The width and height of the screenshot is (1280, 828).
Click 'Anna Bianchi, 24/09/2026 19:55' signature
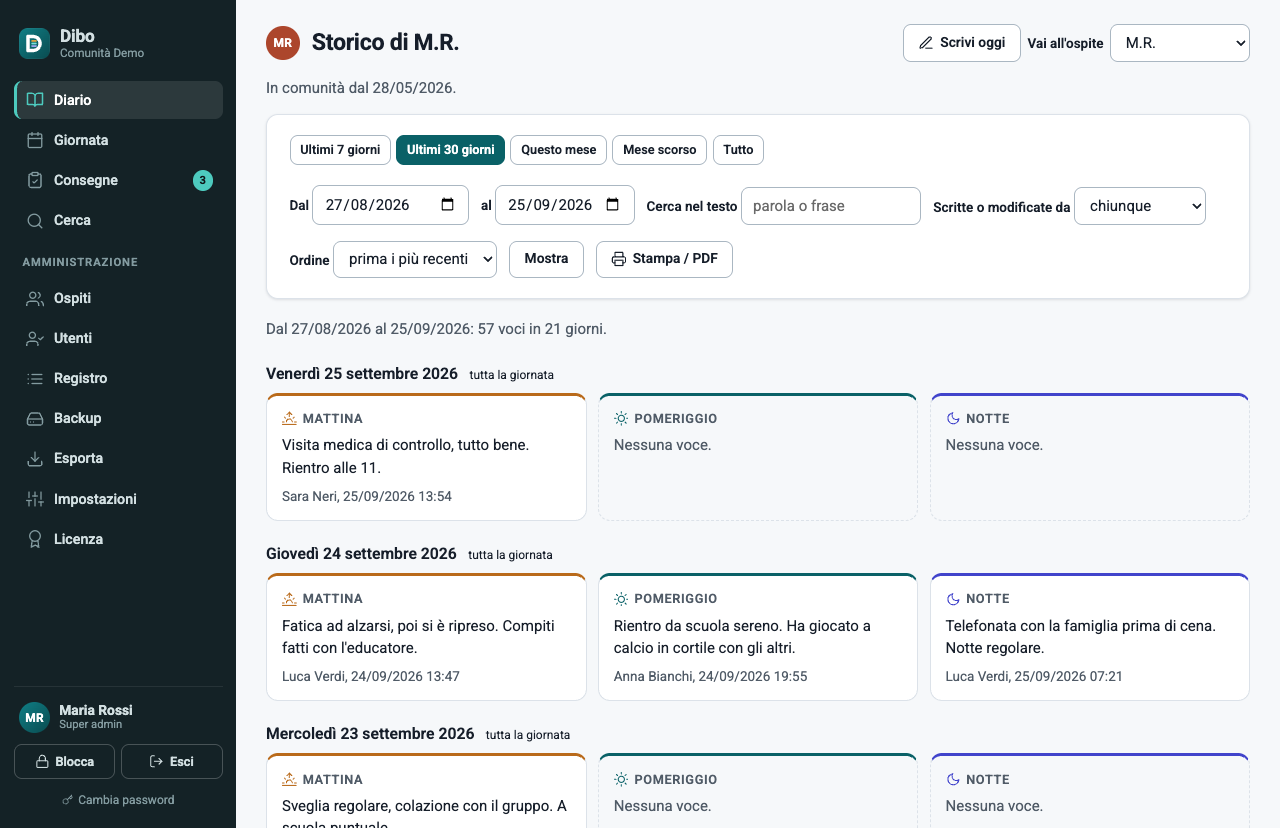(711, 677)
